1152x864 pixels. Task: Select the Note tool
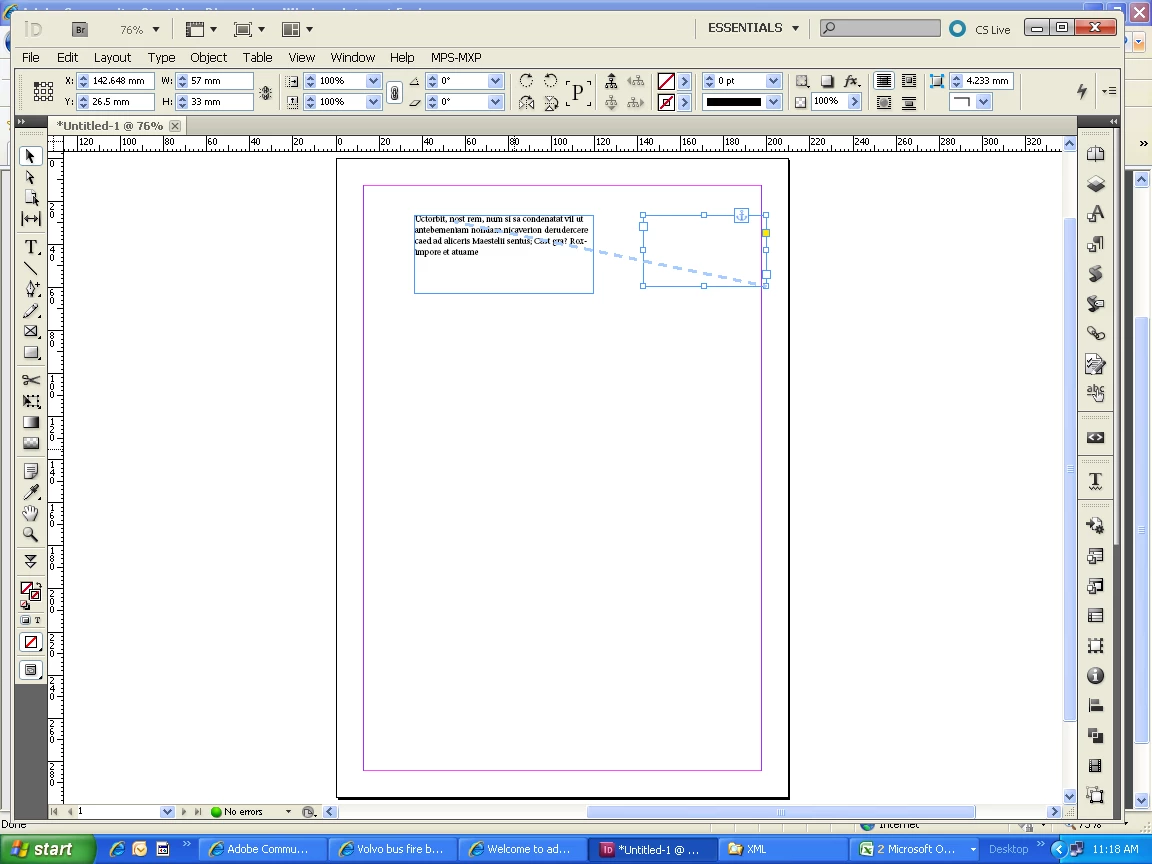(x=30, y=471)
